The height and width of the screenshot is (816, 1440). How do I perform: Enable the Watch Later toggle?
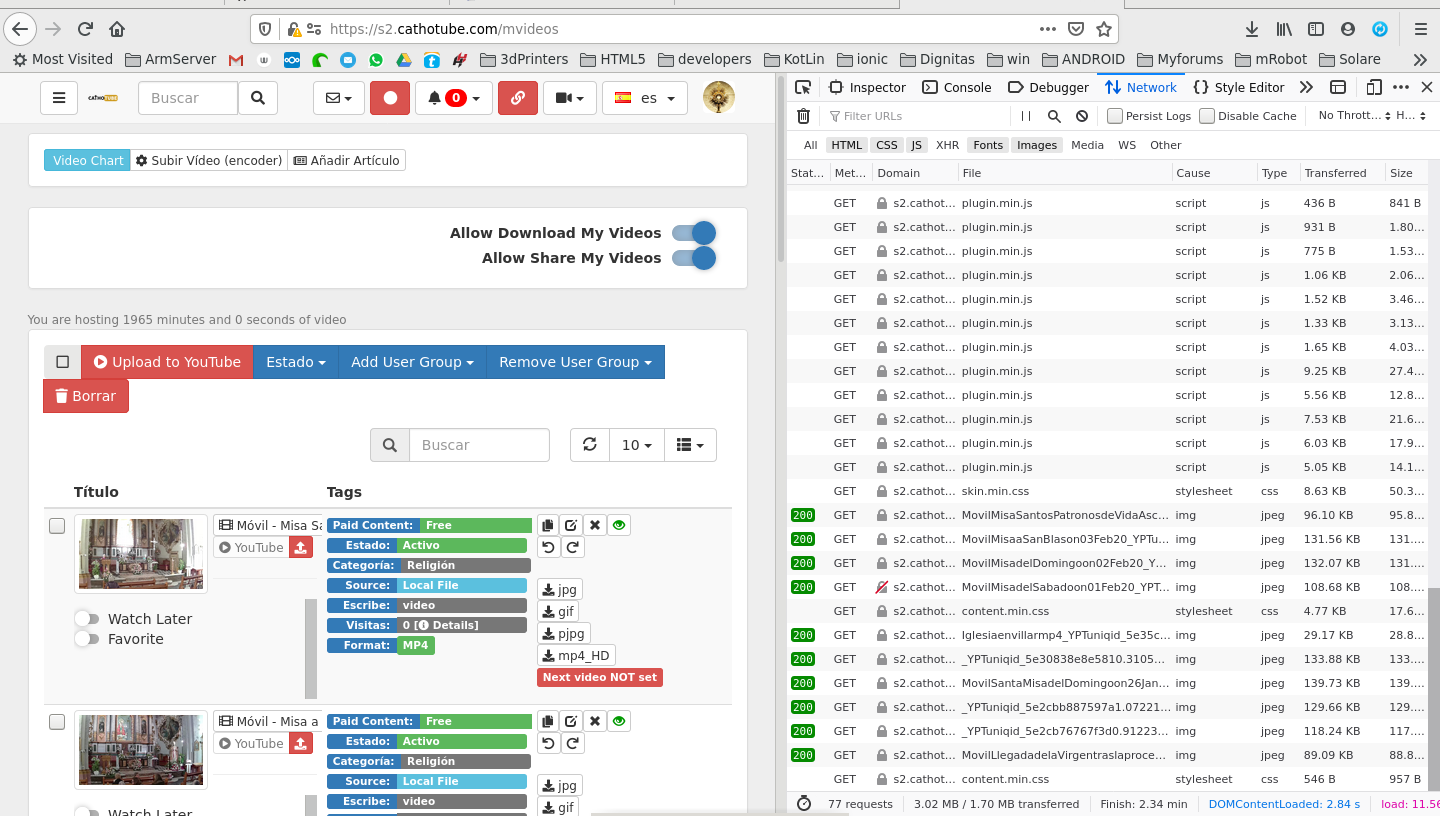pos(85,618)
